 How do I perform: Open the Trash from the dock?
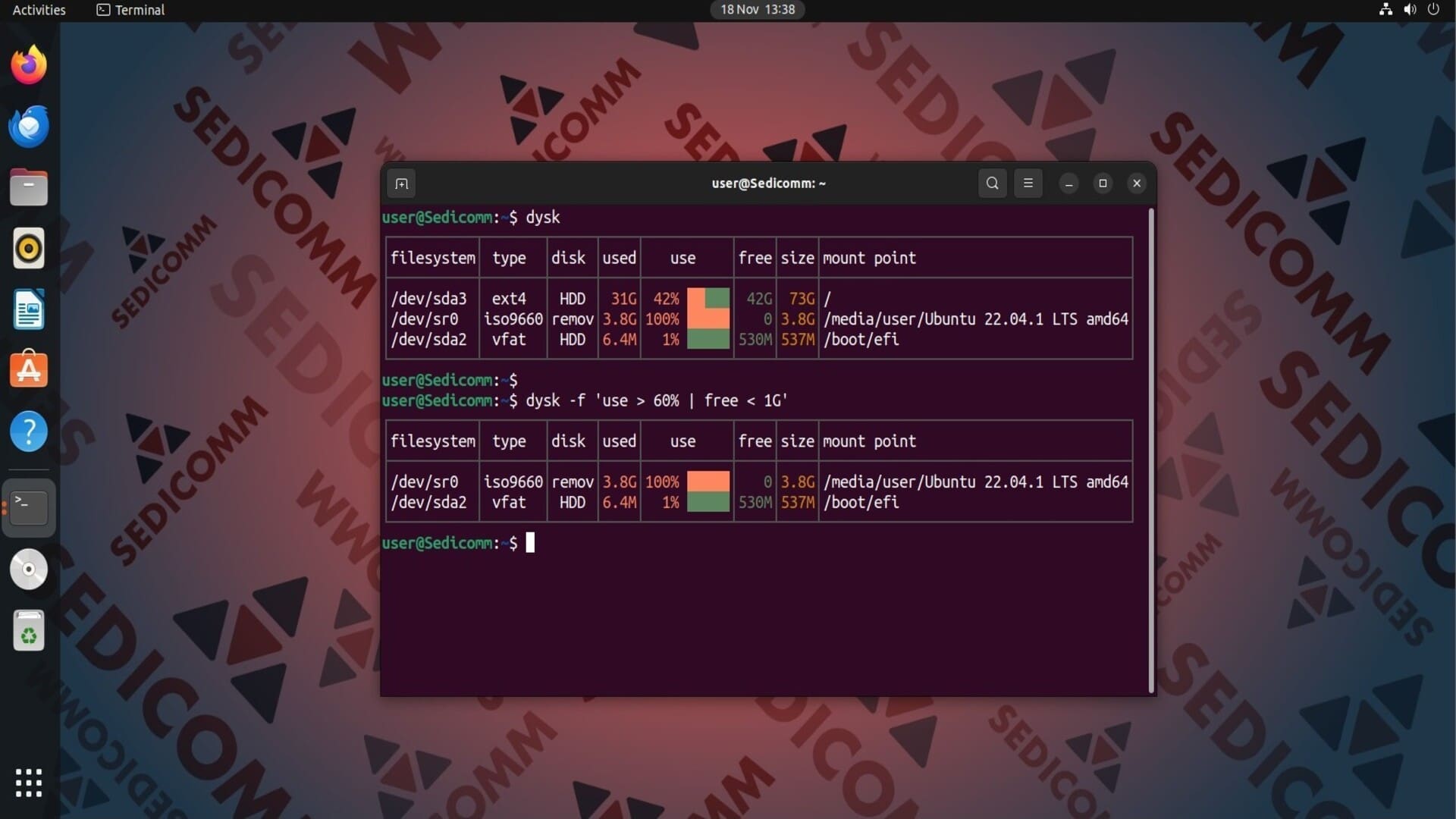(x=29, y=631)
